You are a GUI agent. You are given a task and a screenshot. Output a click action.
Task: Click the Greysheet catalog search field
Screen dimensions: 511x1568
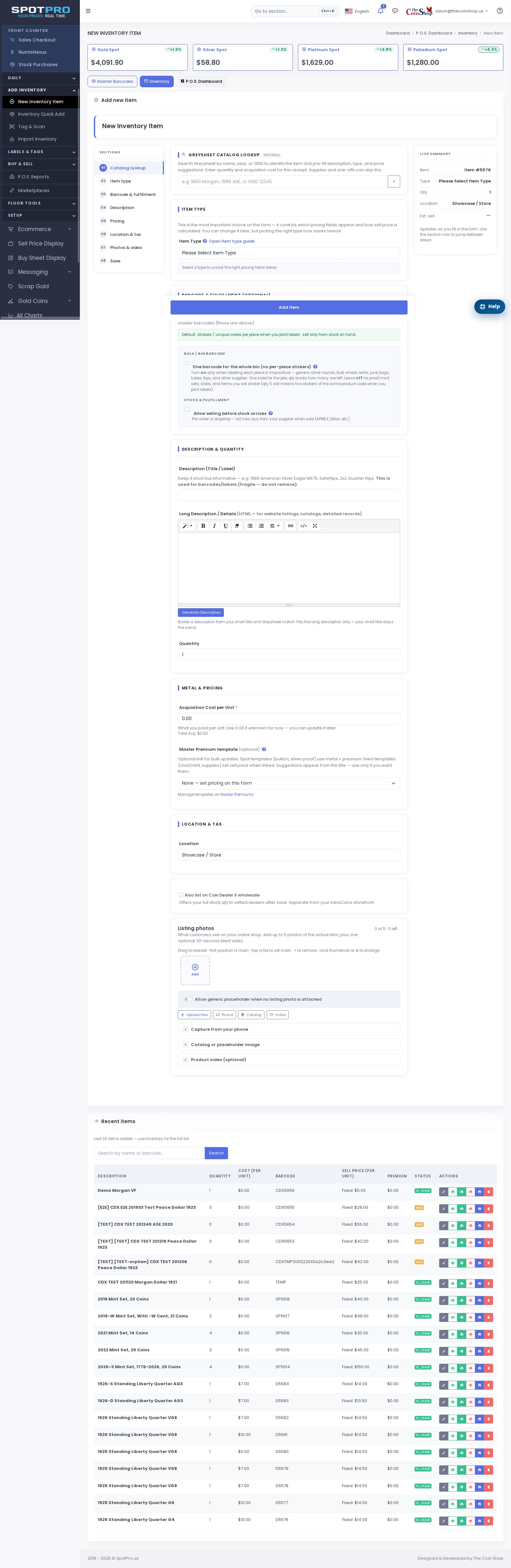pyautogui.click(x=283, y=182)
